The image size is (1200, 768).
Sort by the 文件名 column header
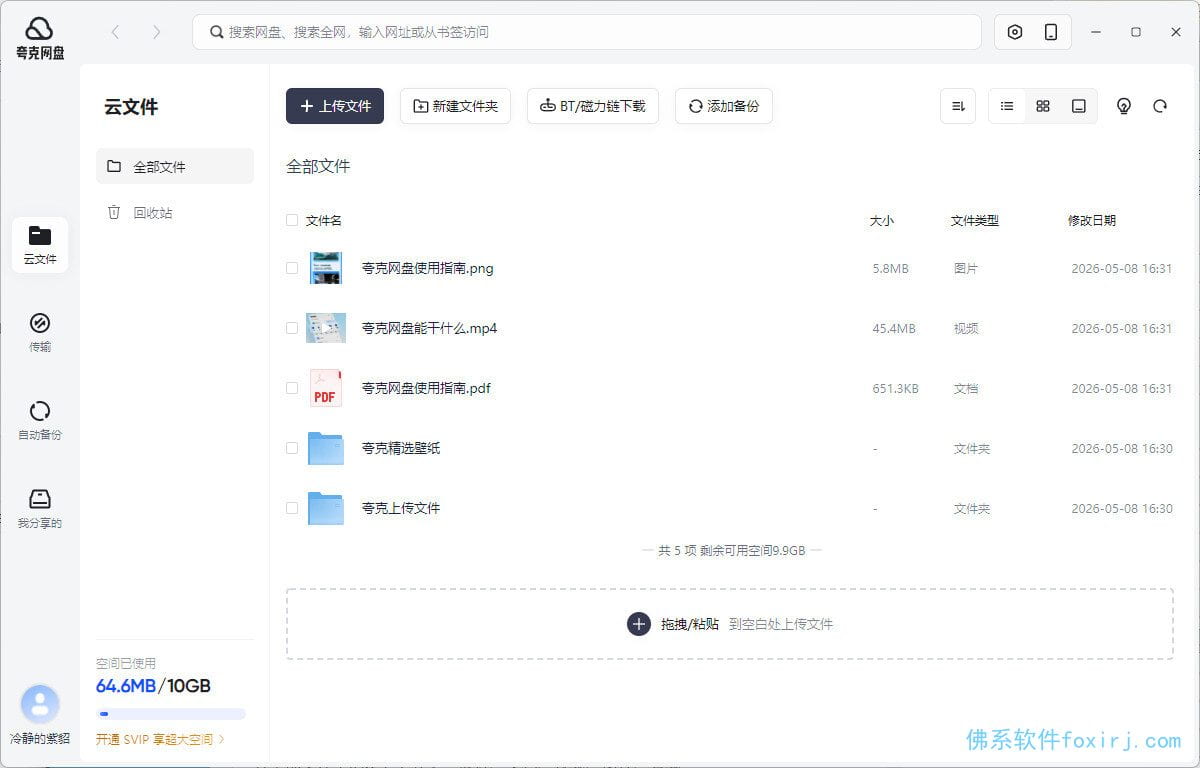(x=324, y=220)
